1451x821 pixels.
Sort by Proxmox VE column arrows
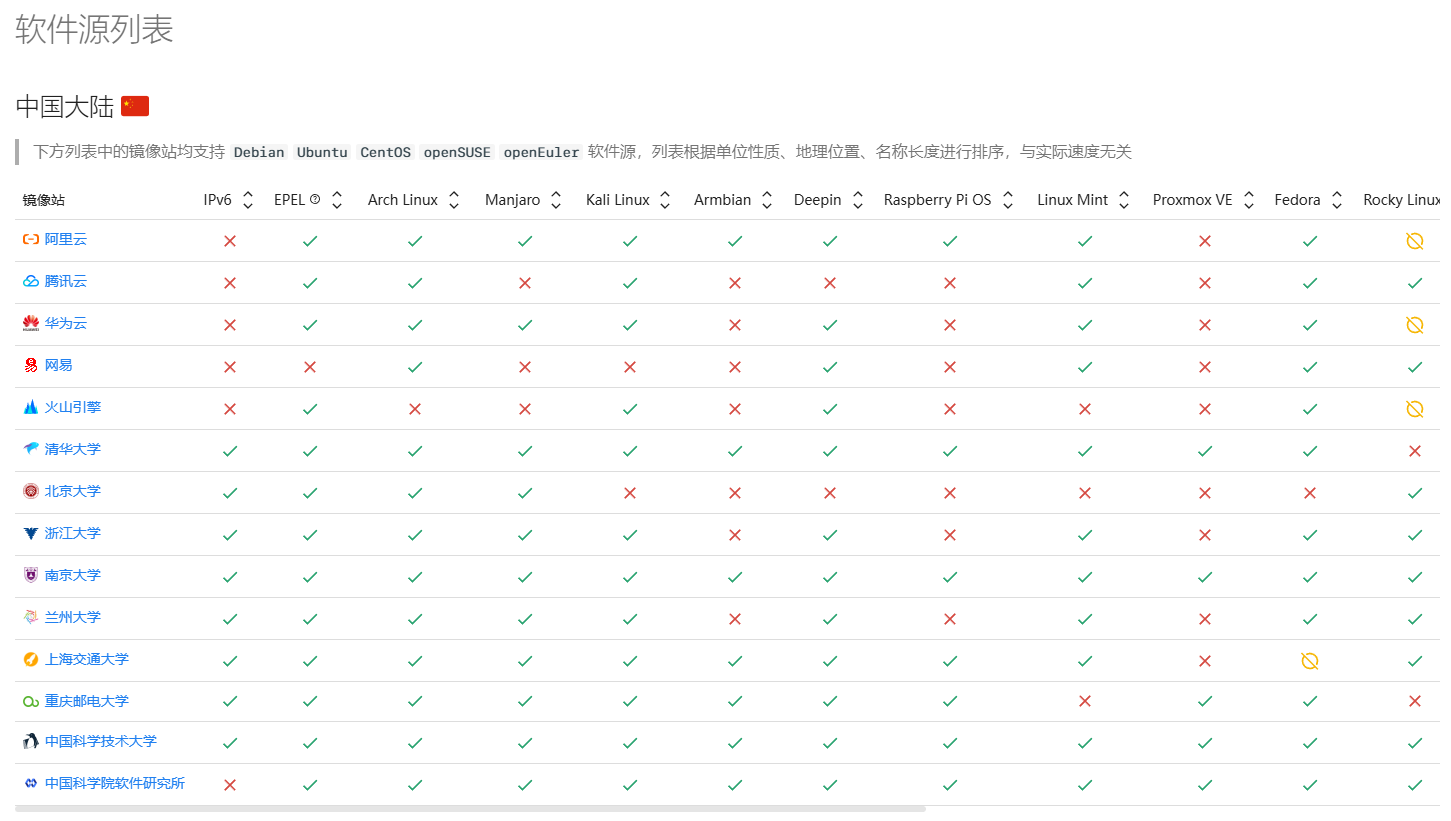pyautogui.click(x=1249, y=200)
